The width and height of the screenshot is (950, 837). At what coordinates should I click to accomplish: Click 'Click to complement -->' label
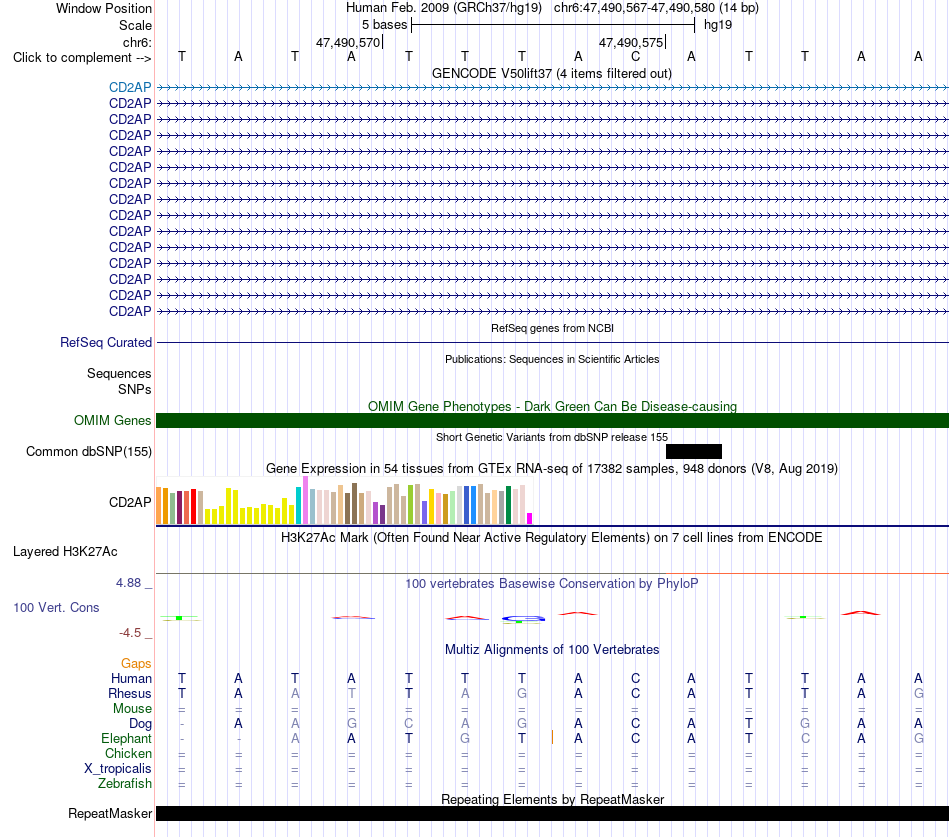point(82,58)
